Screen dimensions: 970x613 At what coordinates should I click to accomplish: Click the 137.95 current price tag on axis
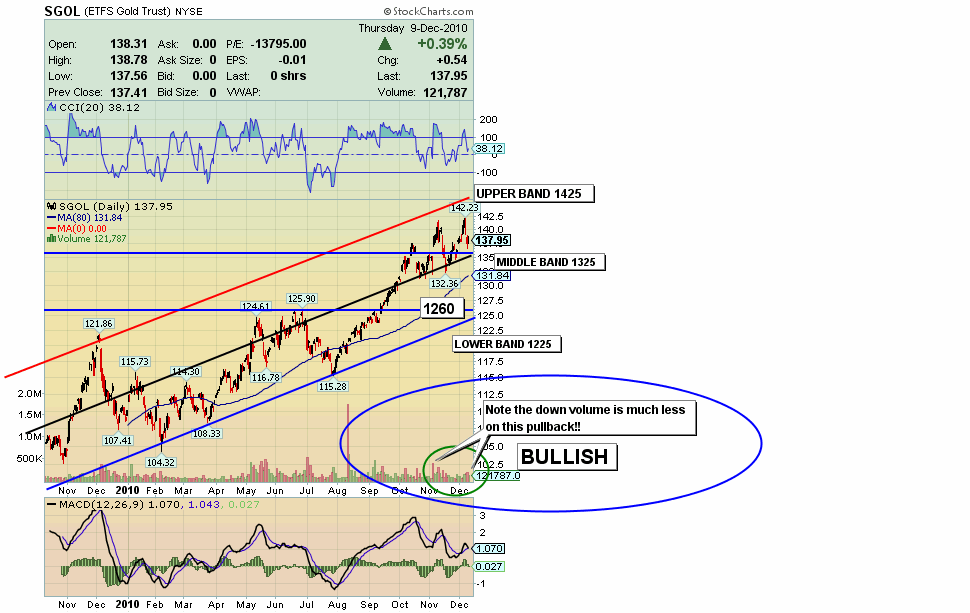[492, 240]
